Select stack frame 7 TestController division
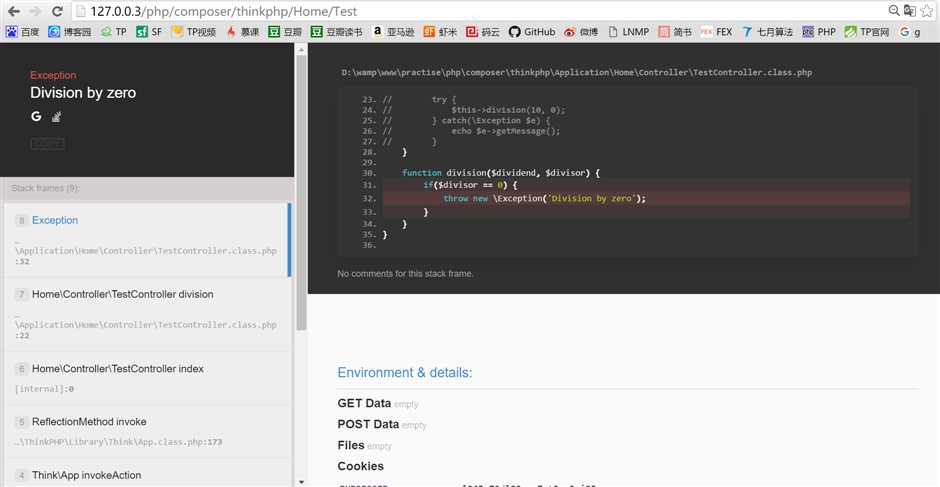Viewport: 940px width, 487px height. (x=146, y=314)
